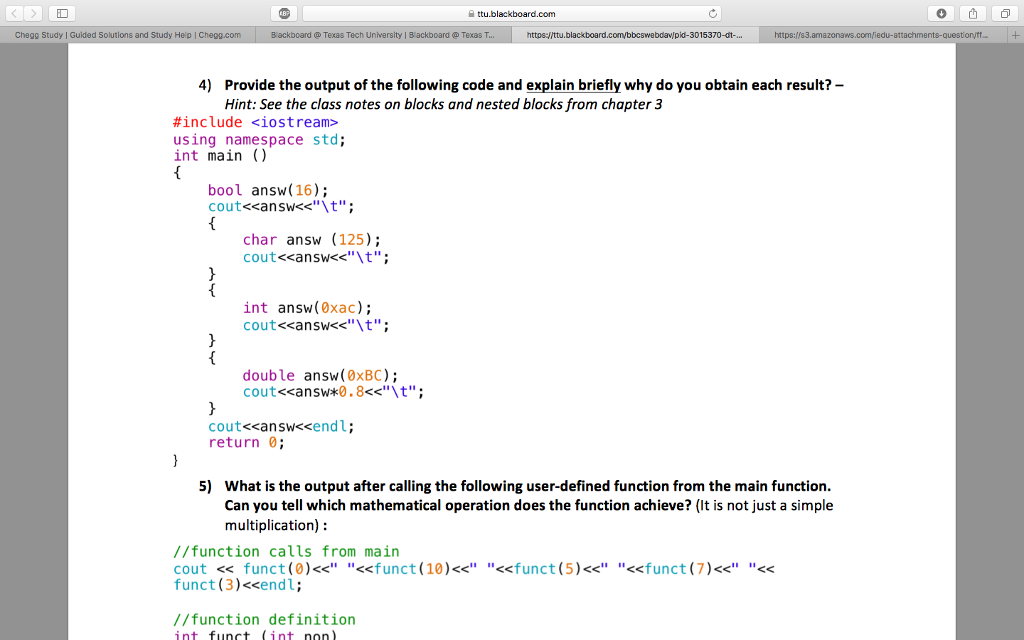Image resolution: width=1024 pixels, height=640 pixels.
Task: Open the tab overview grid
Action: [x=1005, y=15]
